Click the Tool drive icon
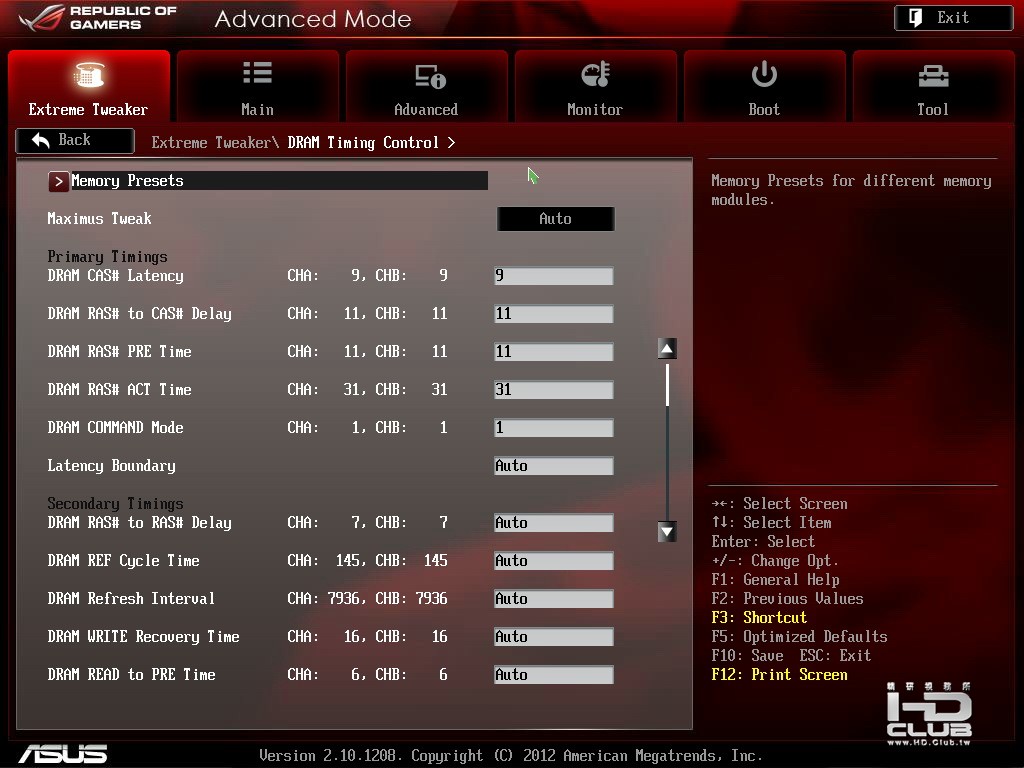 pos(933,76)
